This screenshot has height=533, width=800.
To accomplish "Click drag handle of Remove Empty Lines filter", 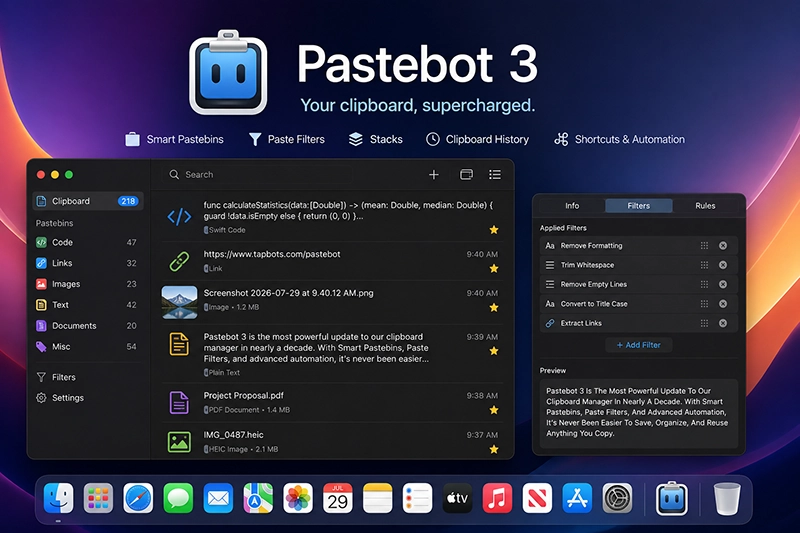I will click(705, 285).
